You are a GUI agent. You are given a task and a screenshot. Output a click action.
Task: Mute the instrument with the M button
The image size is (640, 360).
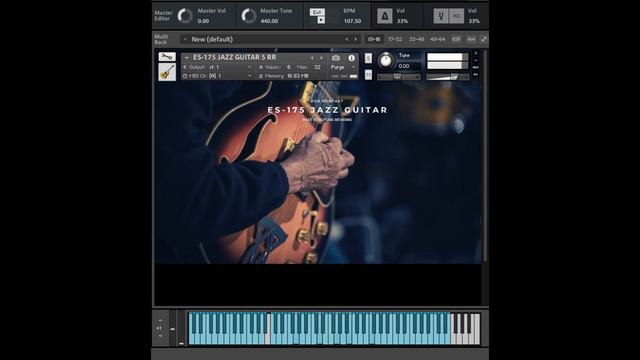368,75
